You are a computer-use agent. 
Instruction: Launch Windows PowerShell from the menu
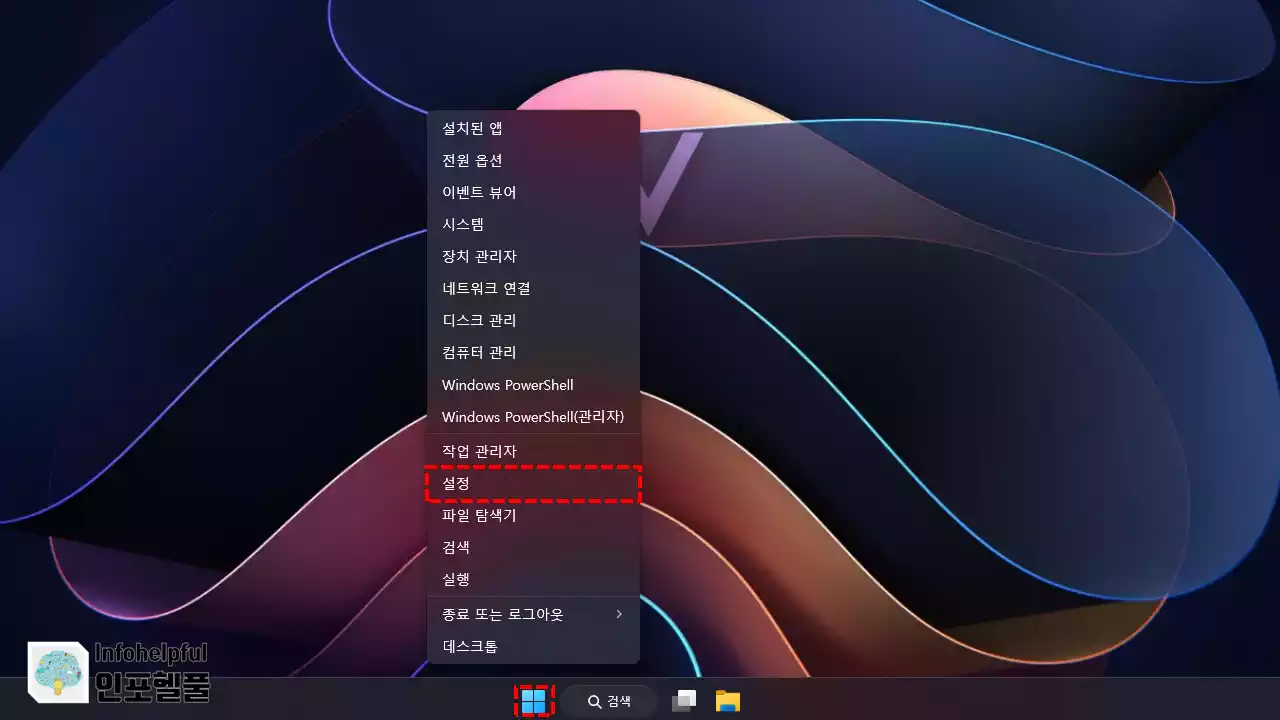tap(533, 385)
